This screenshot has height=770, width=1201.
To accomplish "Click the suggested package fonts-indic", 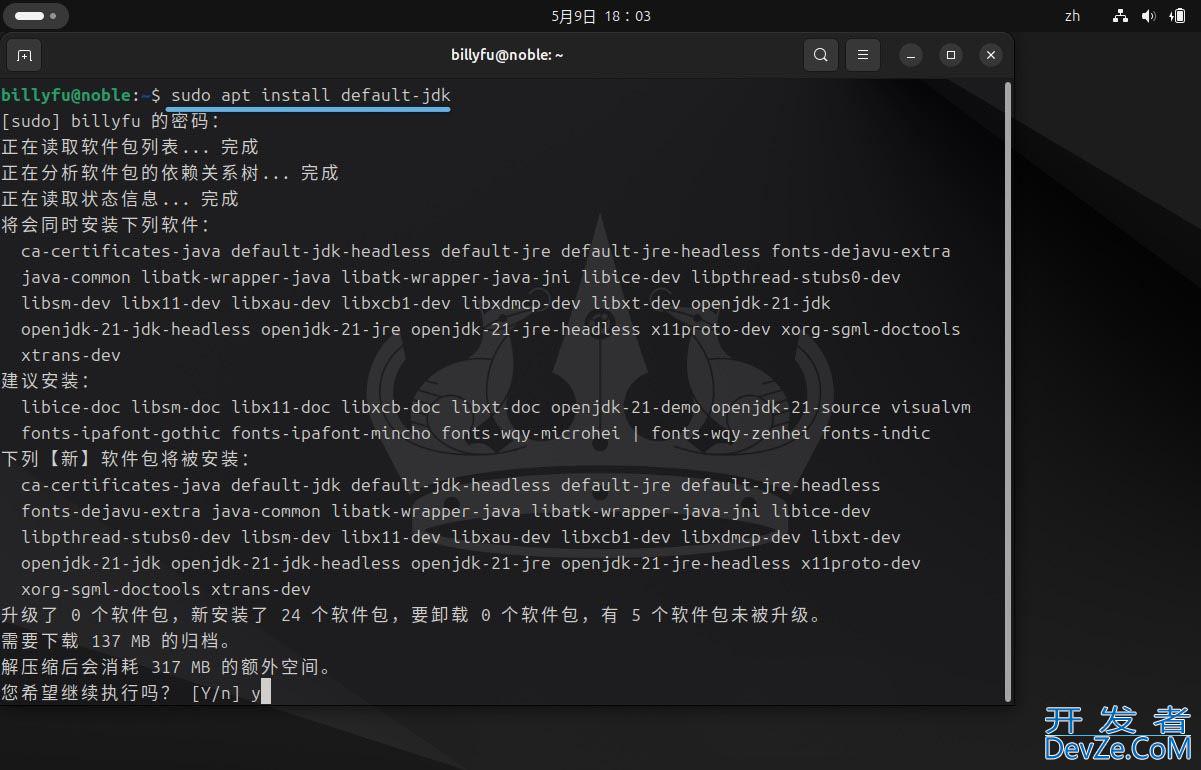I will click(876, 433).
